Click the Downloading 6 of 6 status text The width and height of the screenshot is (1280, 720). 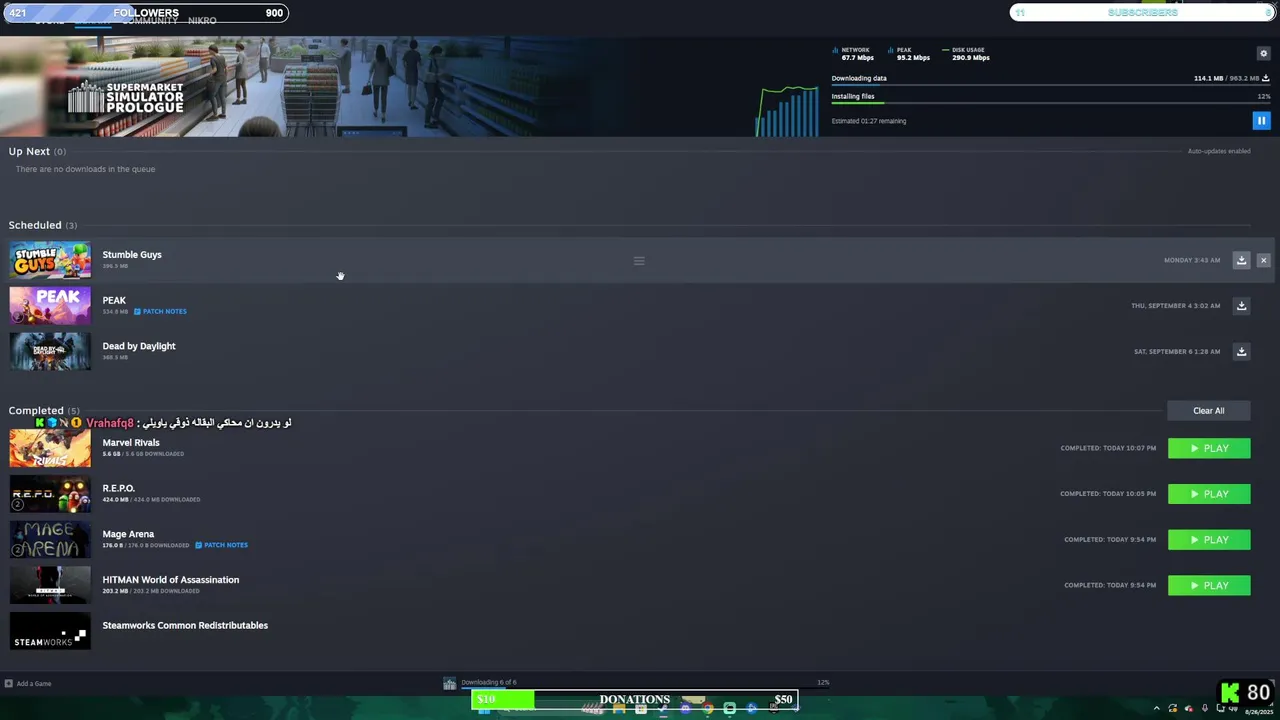[489, 682]
